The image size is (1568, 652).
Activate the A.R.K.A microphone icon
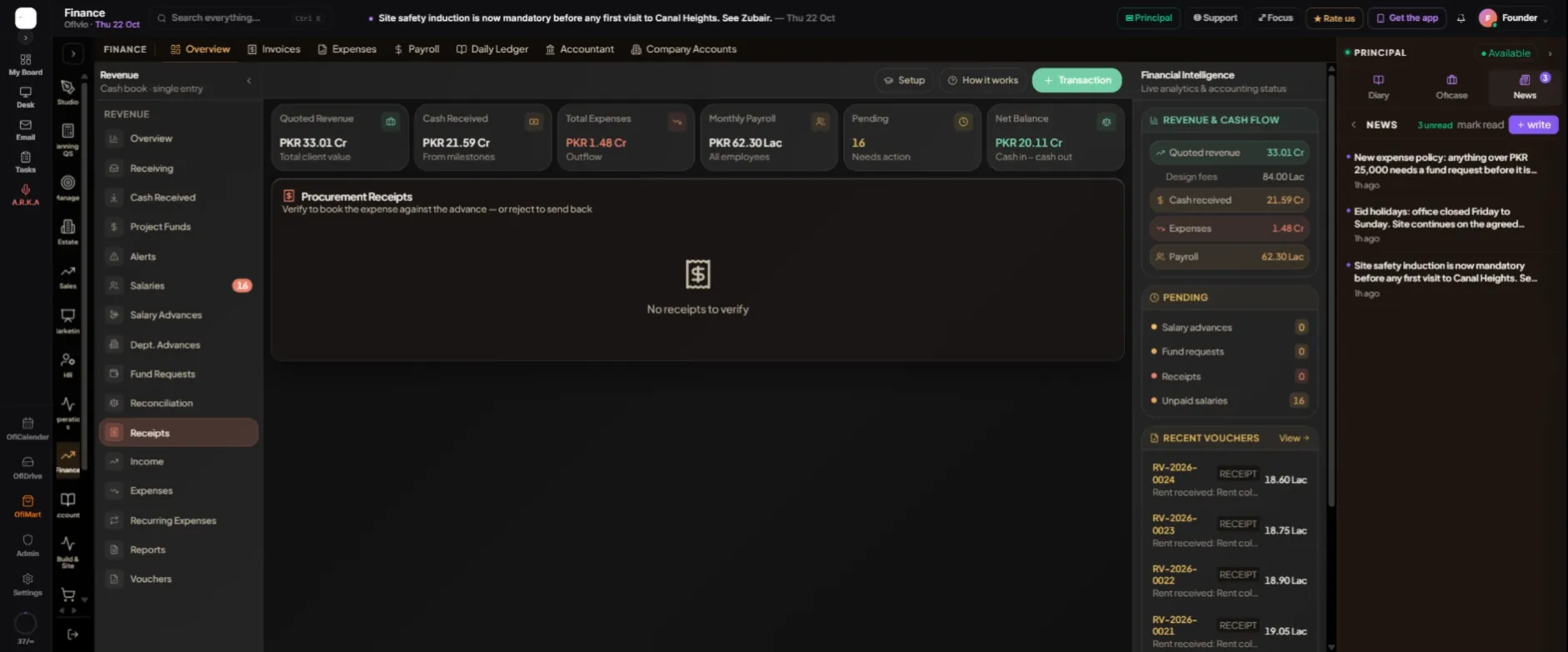[x=26, y=194]
